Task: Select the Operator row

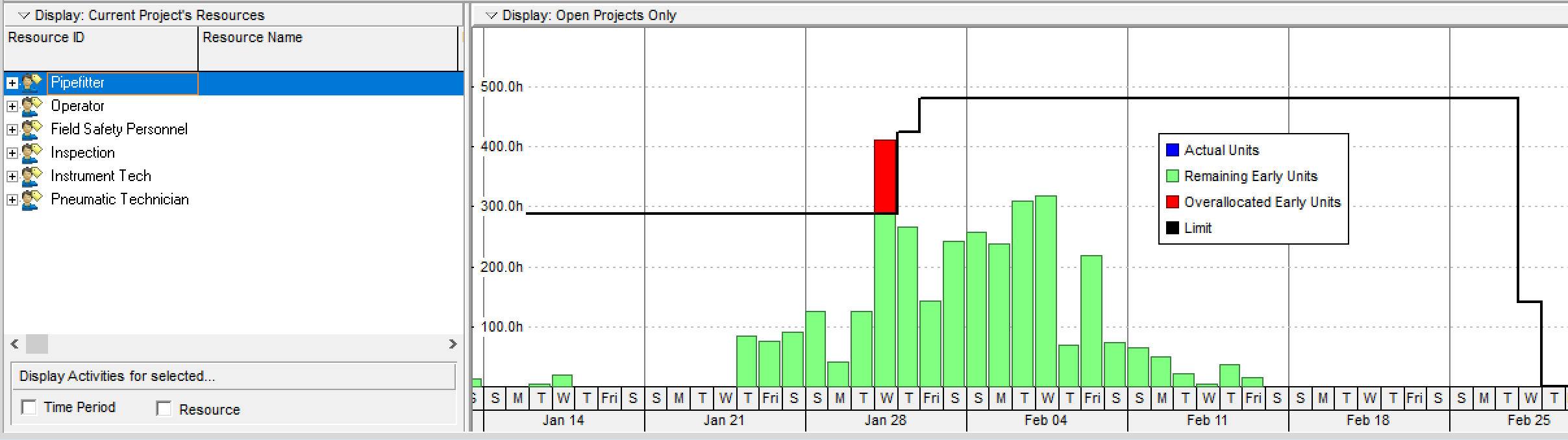Action: point(234,106)
